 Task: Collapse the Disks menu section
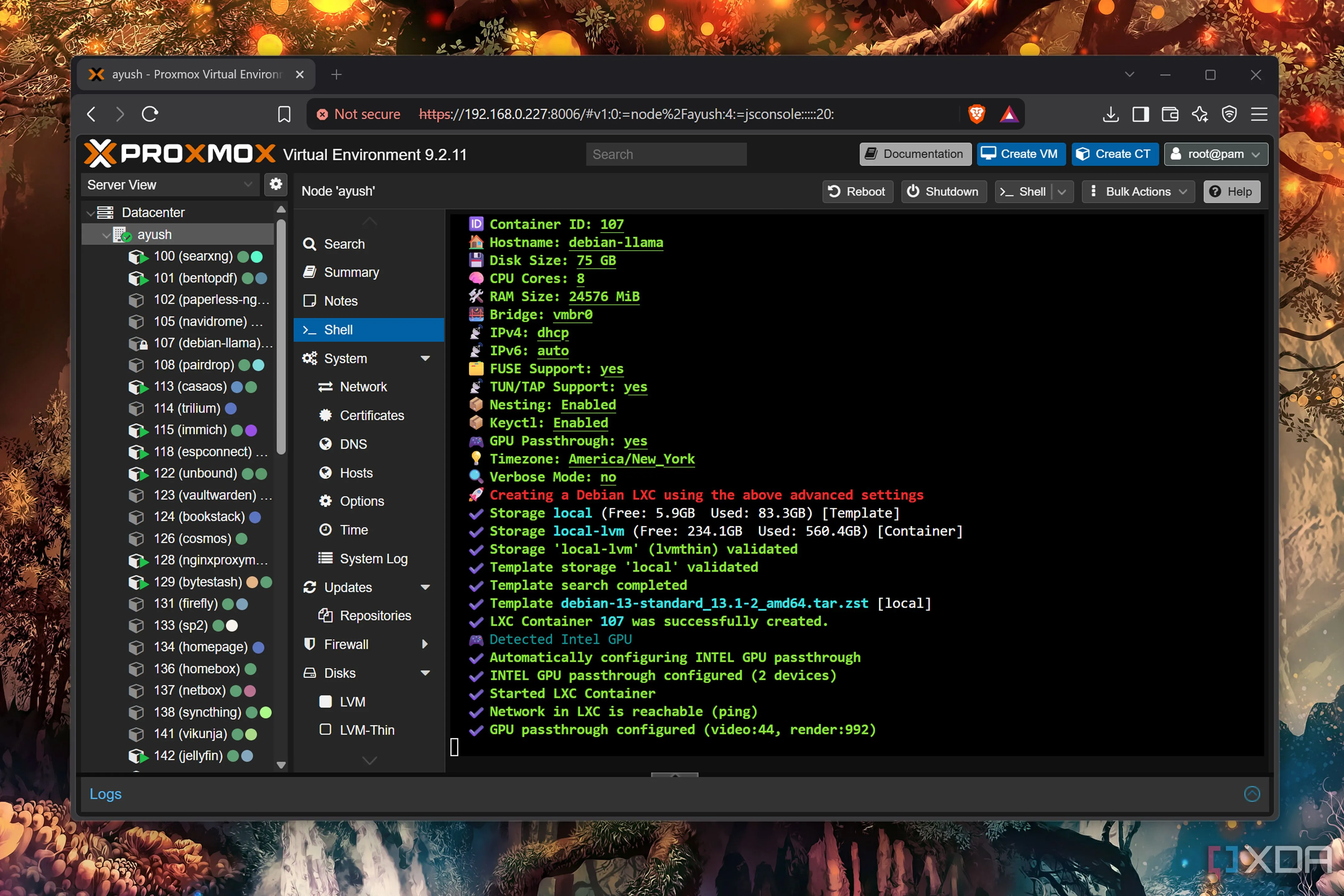pyautogui.click(x=425, y=673)
